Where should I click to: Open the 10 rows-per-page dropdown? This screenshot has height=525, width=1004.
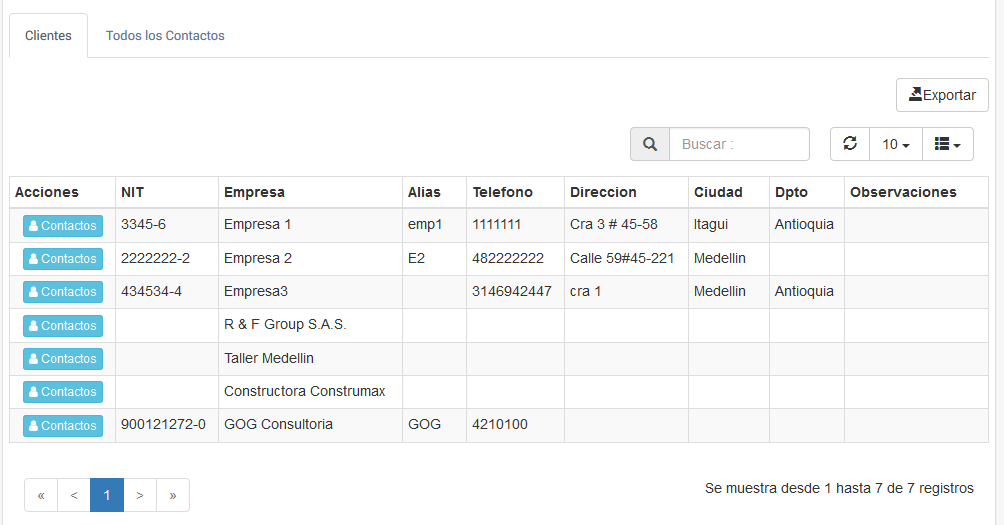[895, 144]
